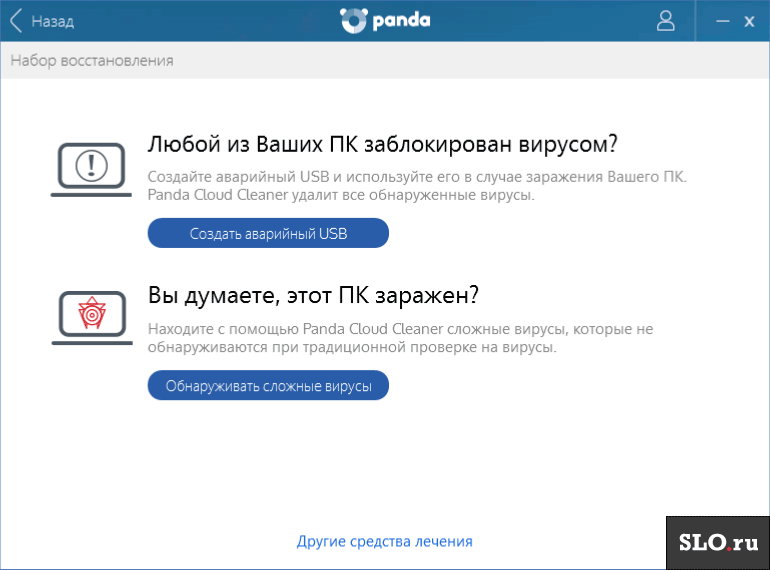Click the laptop warning exclamation icon
Viewport: 770px width, 570px height.
click(x=91, y=170)
